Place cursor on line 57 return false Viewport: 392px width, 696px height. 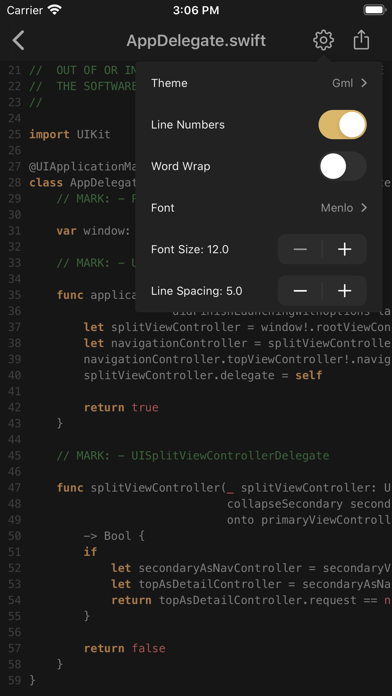pyautogui.click(x=125, y=648)
